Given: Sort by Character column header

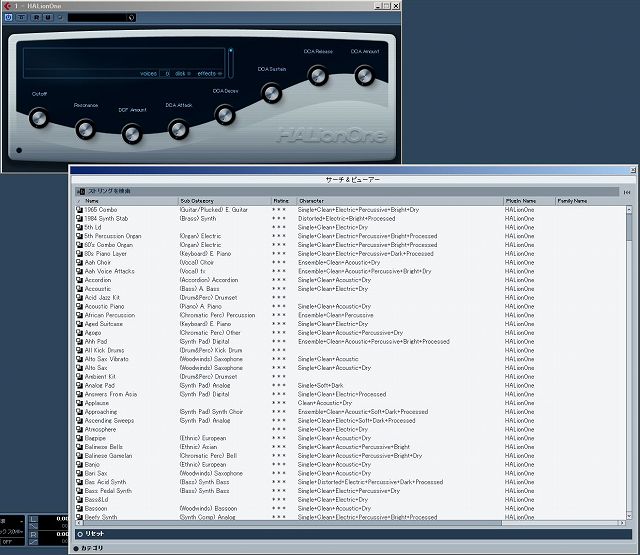Looking at the screenshot, I should click(400, 201).
